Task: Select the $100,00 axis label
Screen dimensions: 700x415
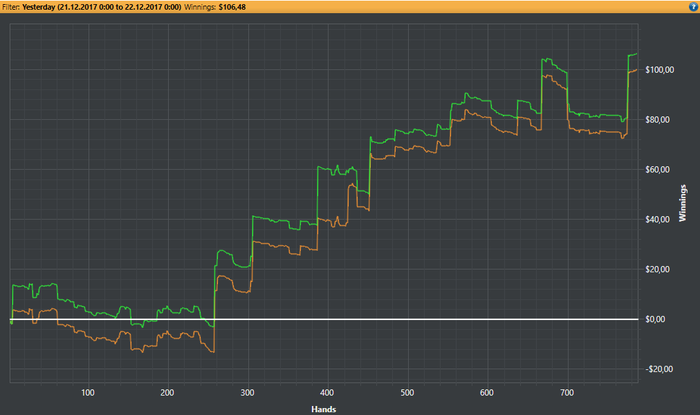Action: coord(659,70)
